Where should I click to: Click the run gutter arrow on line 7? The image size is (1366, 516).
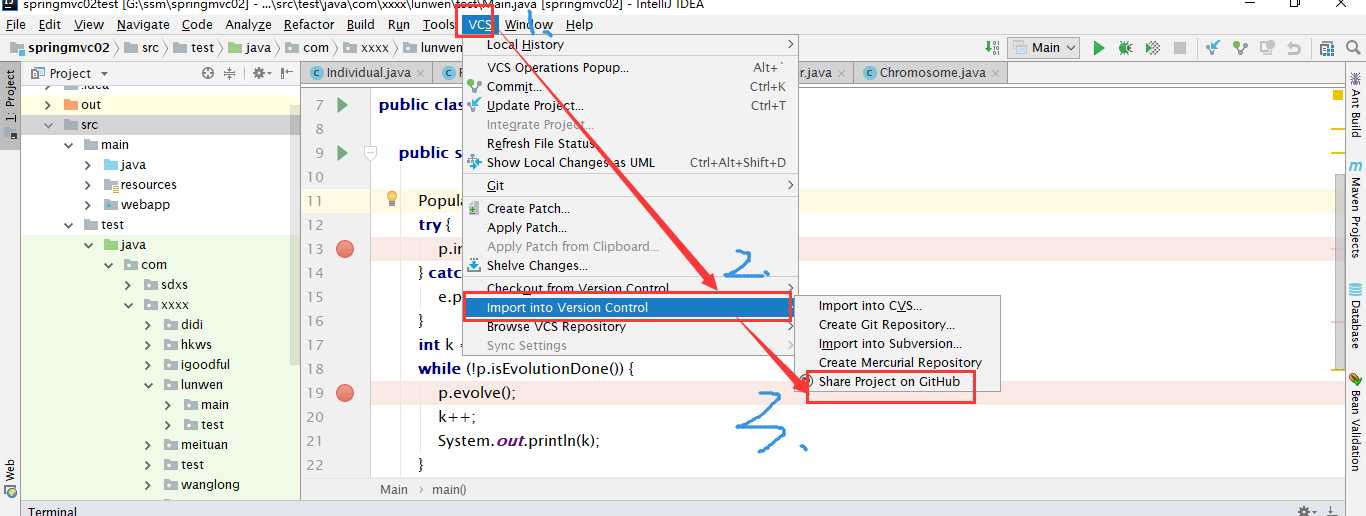(342, 105)
